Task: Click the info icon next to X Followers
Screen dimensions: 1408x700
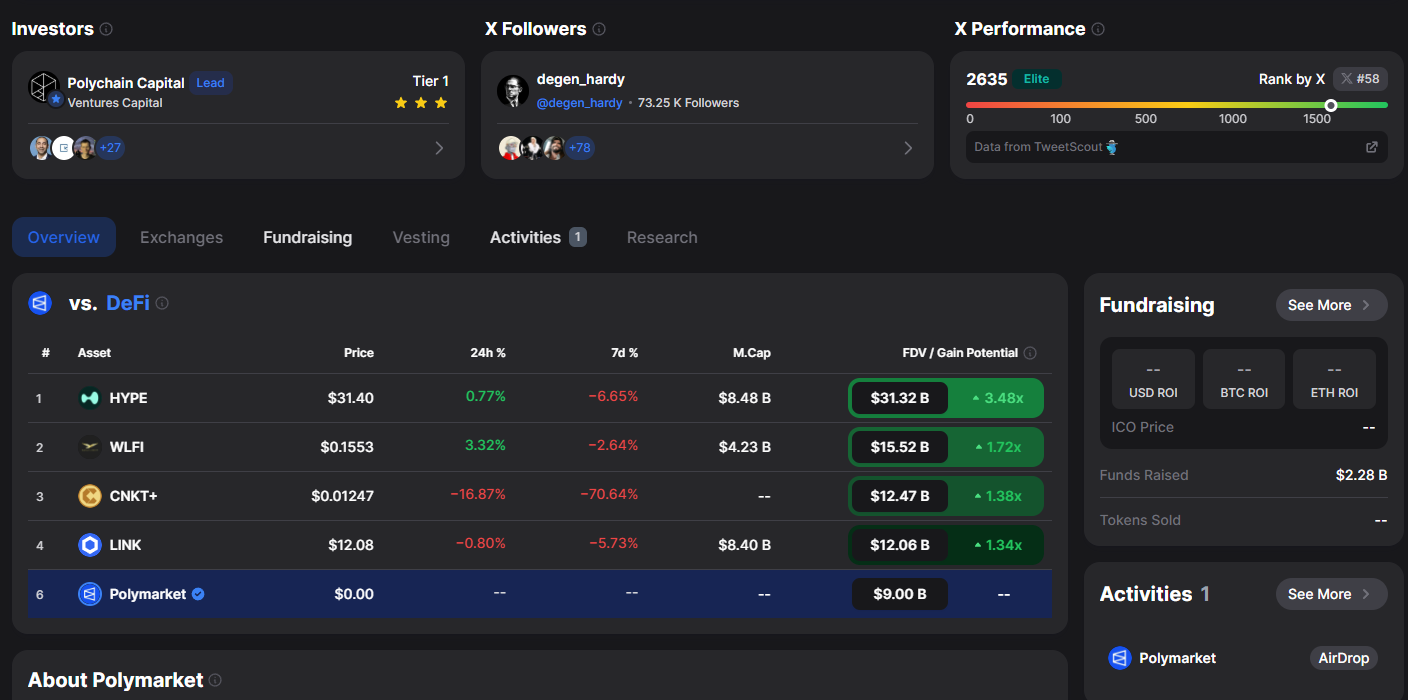Action: [x=599, y=29]
